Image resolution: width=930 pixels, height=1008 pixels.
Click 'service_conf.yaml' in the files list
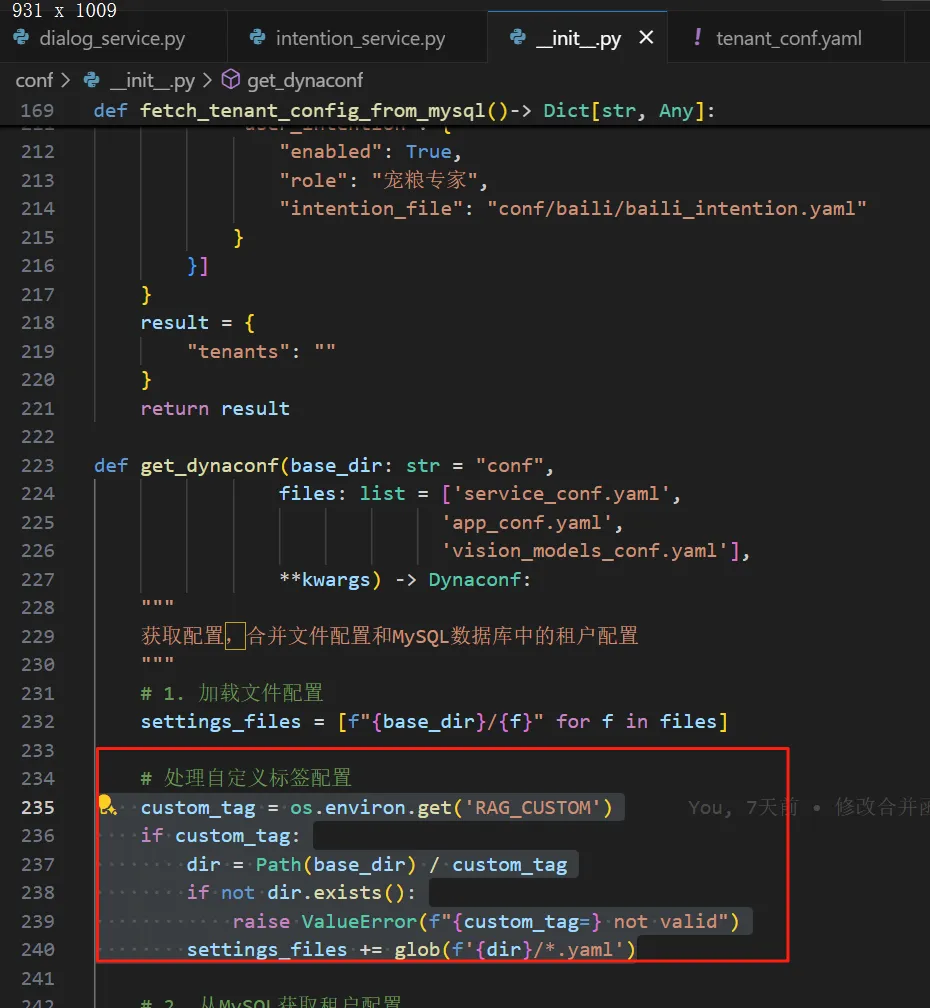tap(562, 494)
